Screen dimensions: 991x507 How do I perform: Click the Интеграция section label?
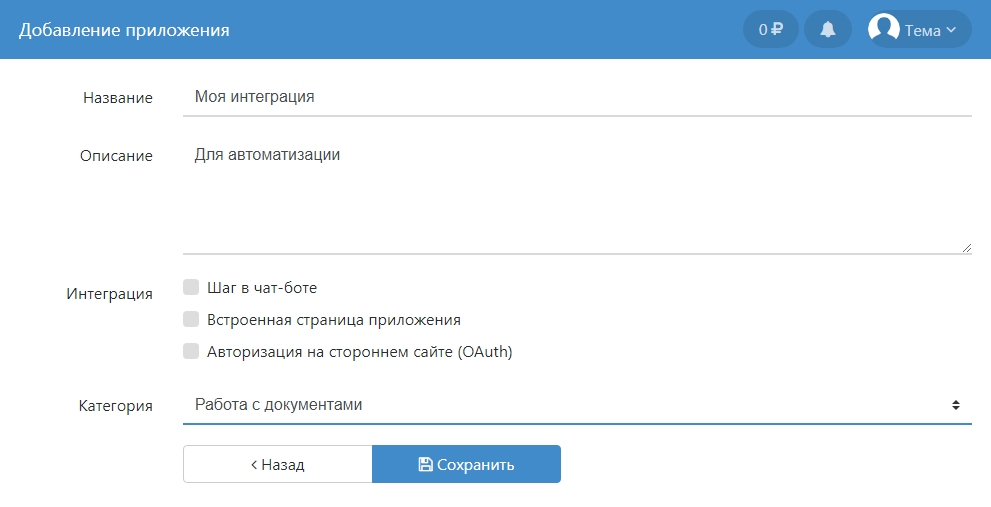coord(110,294)
